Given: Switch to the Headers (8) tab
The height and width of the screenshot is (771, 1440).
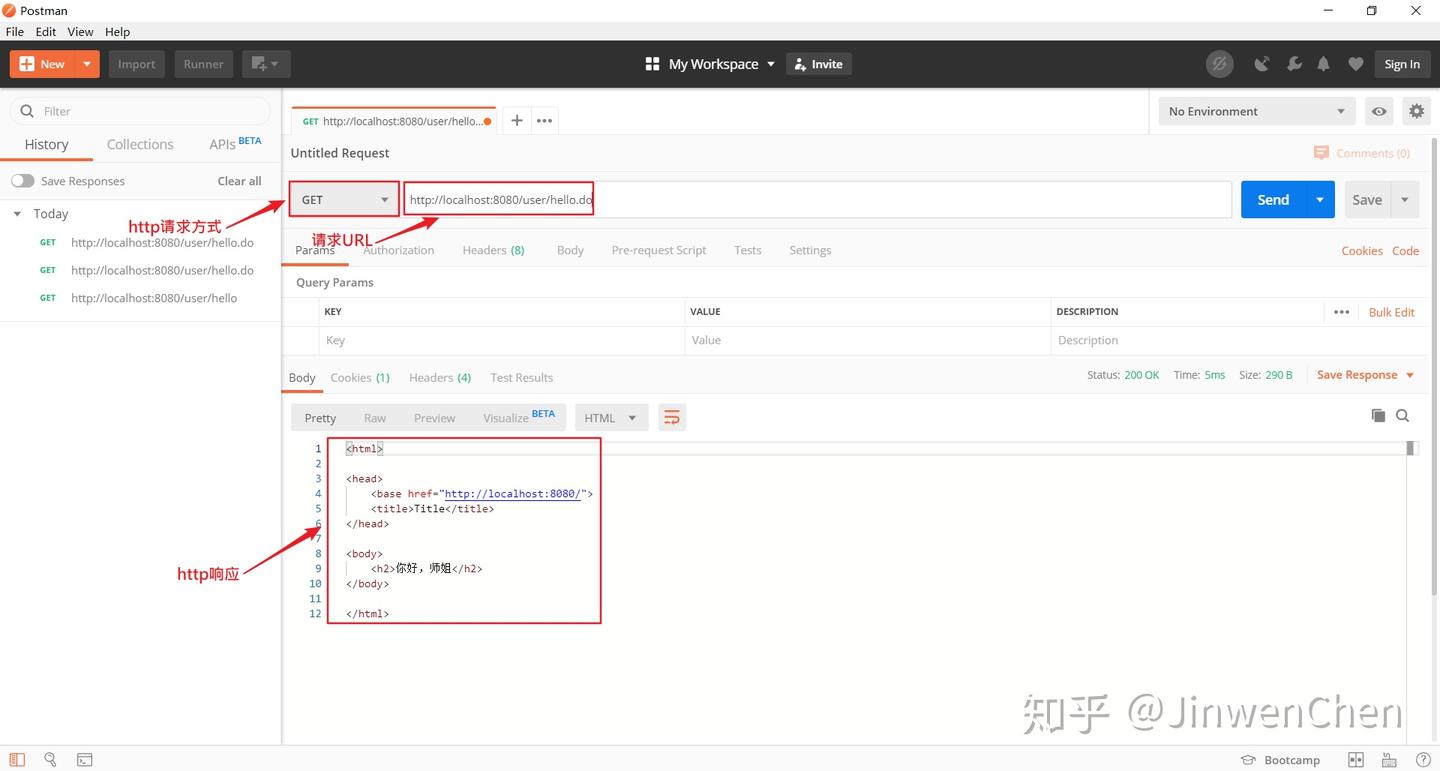Looking at the screenshot, I should 493,250.
